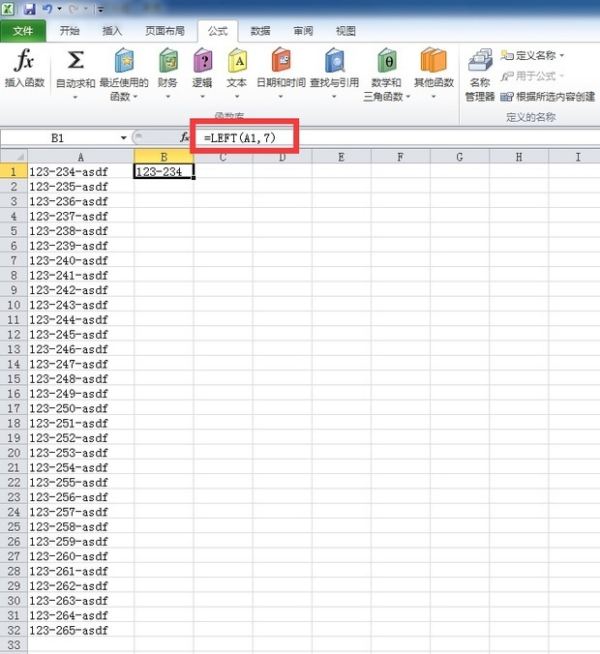
Task: Open the Text (文本) functions icon
Action: (x=237, y=60)
